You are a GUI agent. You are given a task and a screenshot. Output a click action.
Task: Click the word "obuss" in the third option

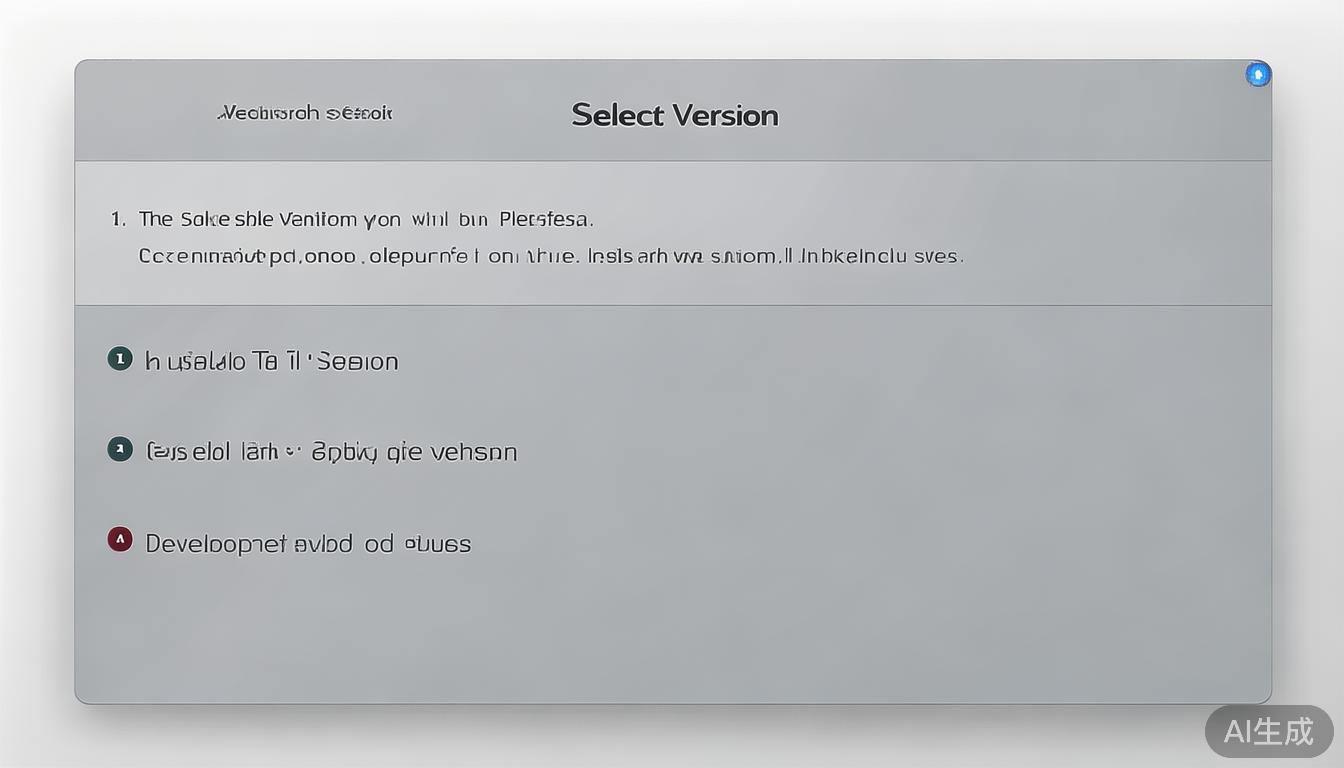pyautogui.click(x=438, y=544)
